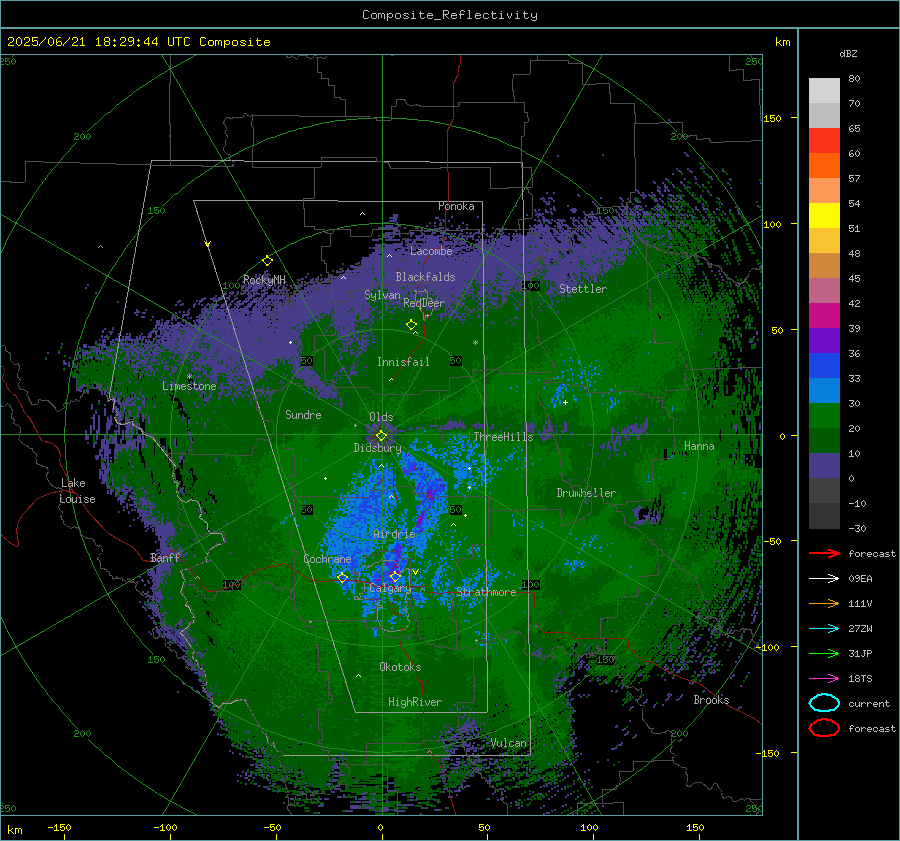900x841 pixels.
Task: Click the Innisfail label on the map
Action: (x=403, y=362)
